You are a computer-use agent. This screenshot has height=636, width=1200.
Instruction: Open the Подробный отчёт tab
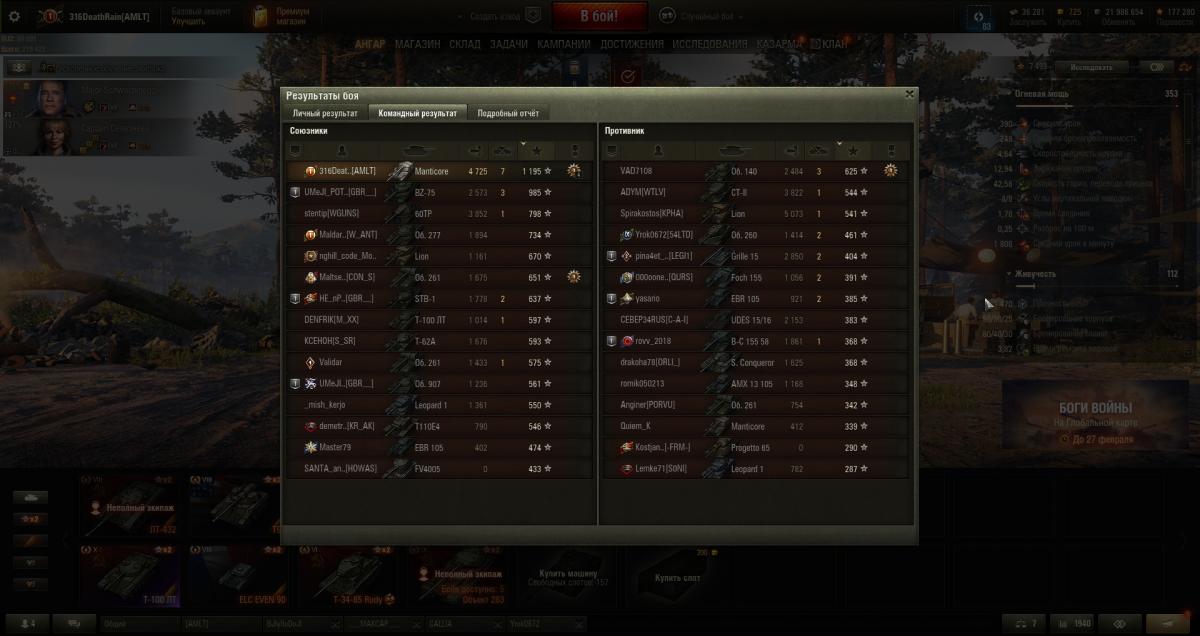pos(508,113)
